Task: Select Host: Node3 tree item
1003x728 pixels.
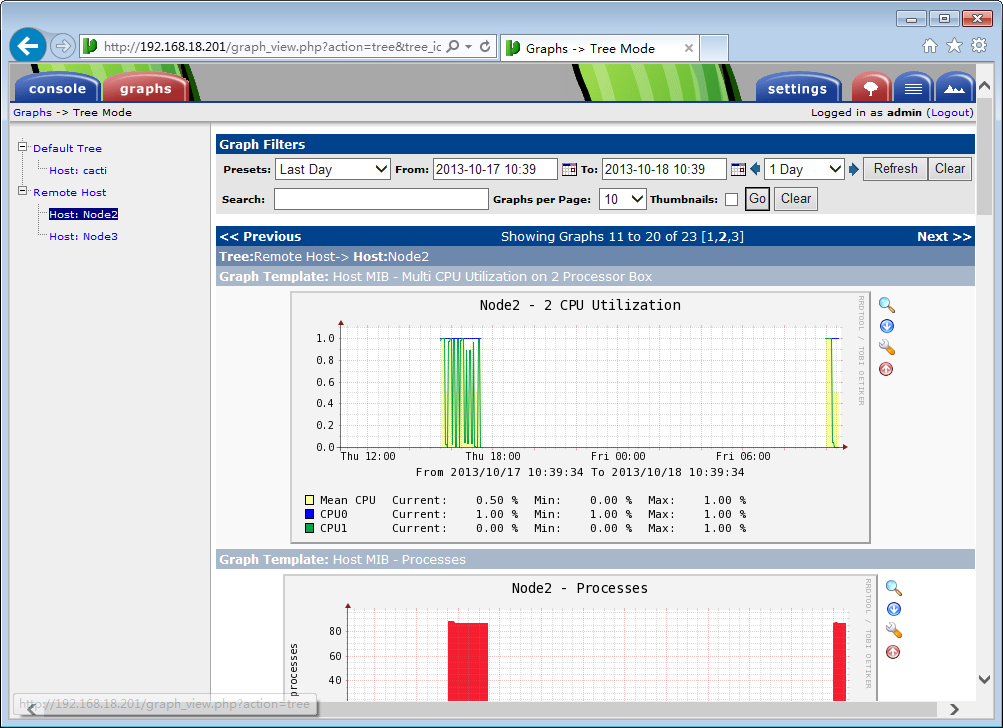Action: [83, 237]
